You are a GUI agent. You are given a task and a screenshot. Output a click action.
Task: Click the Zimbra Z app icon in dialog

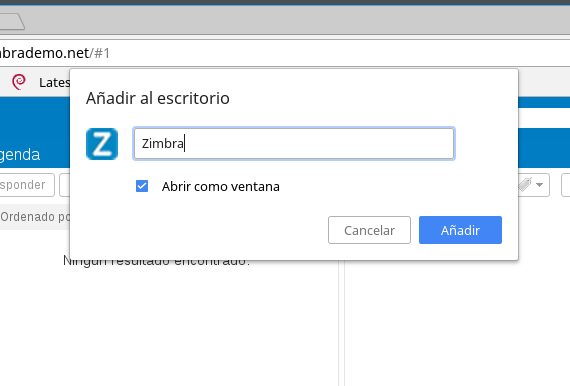(x=102, y=144)
